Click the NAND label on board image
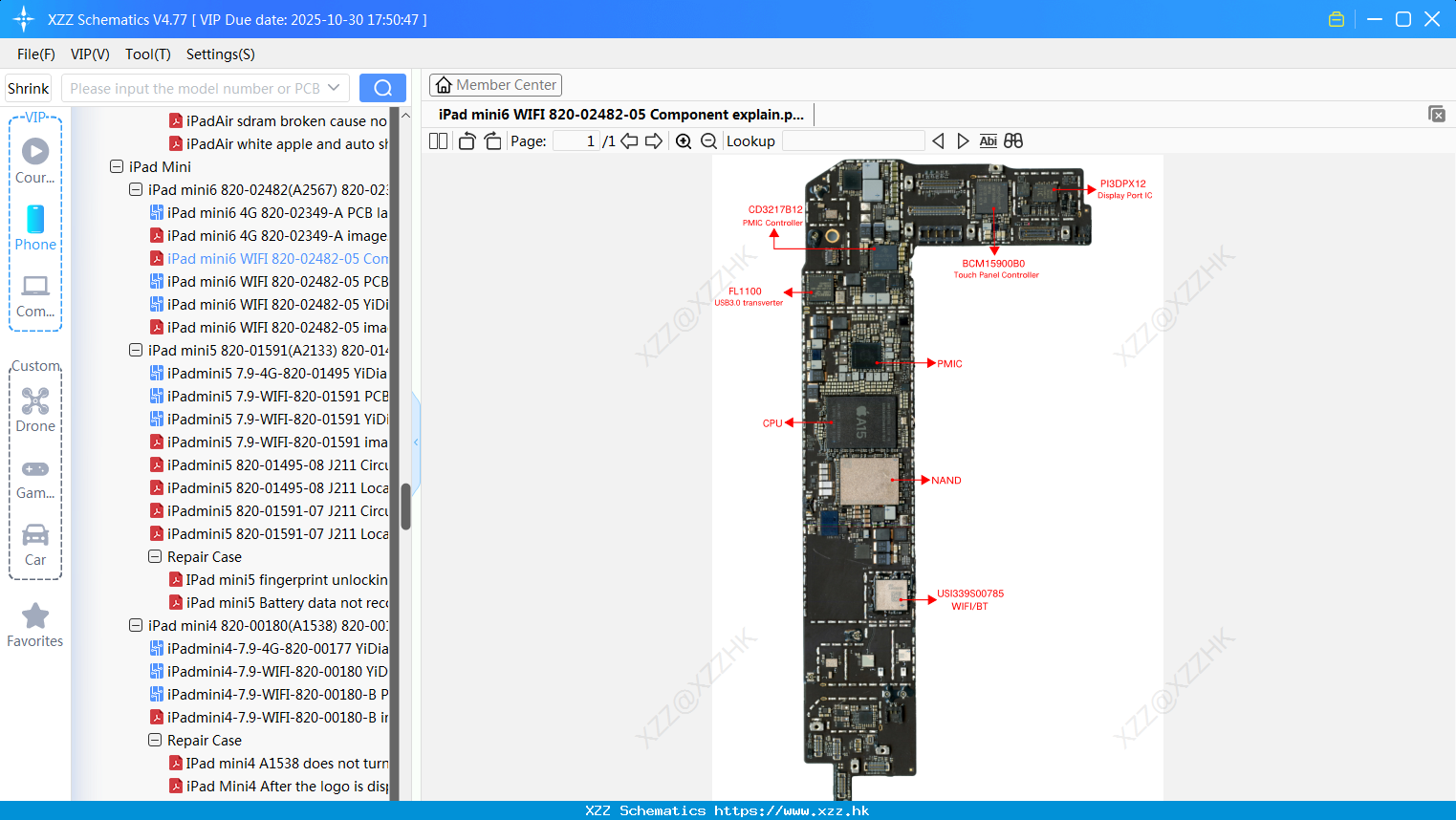 click(x=946, y=481)
